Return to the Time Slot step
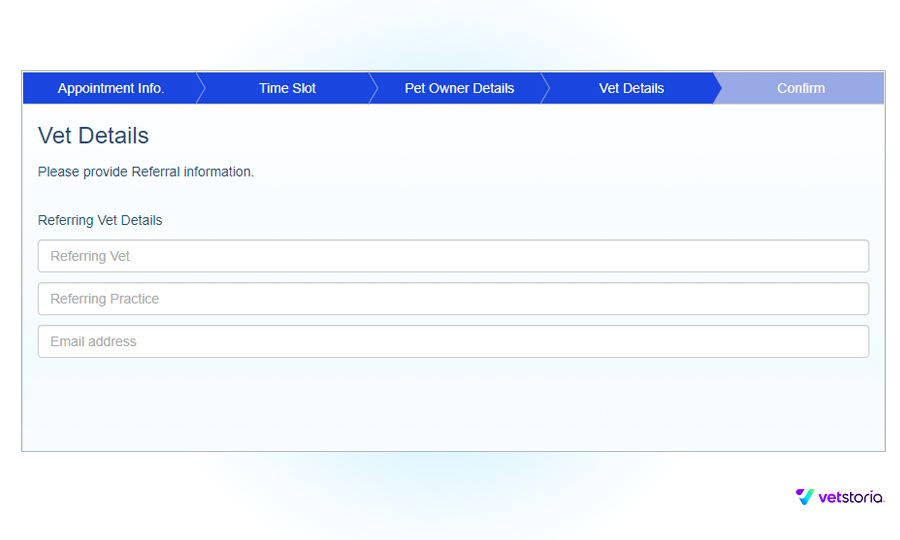 pos(287,88)
